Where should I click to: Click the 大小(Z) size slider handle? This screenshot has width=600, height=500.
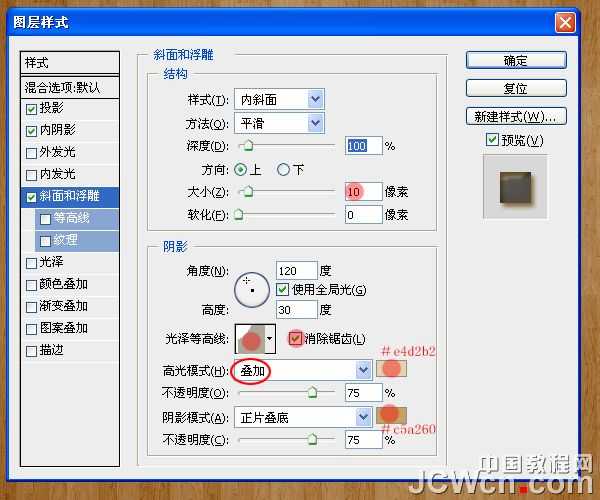tap(248, 191)
